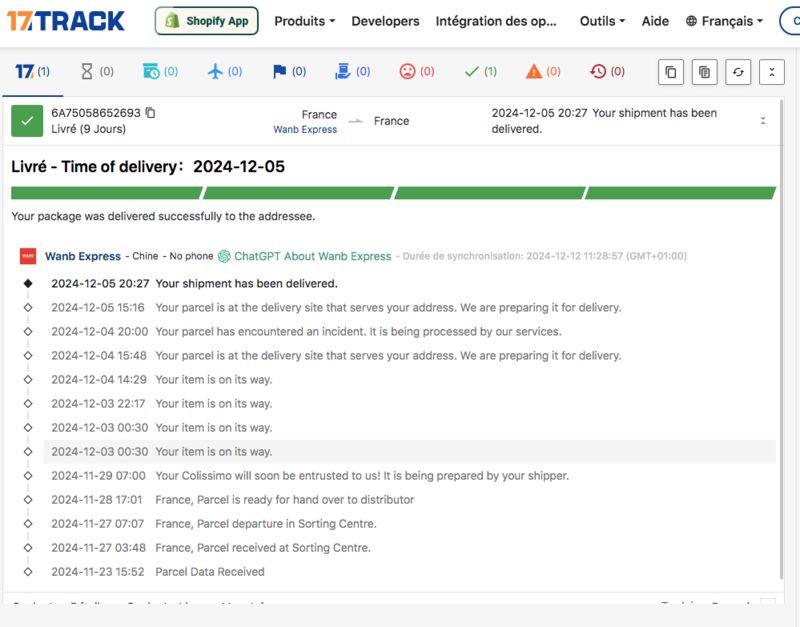Viewport: 800px width, 627px height.
Task: Click the synchronisation time 2024-12-12 11:28:57 text
Action: pyautogui.click(x=574, y=256)
